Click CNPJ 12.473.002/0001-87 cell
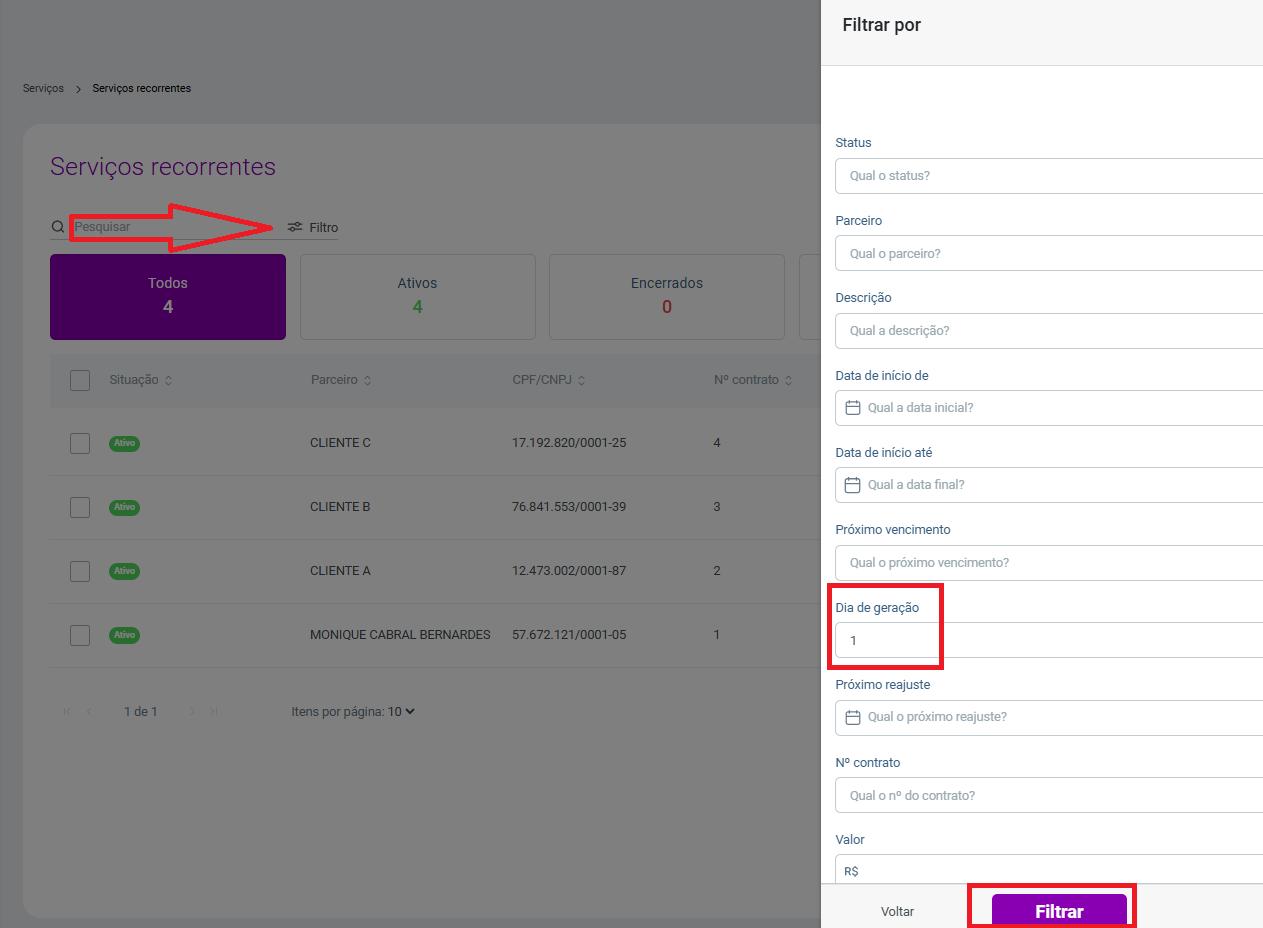The width and height of the screenshot is (1263, 928). coord(569,571)
